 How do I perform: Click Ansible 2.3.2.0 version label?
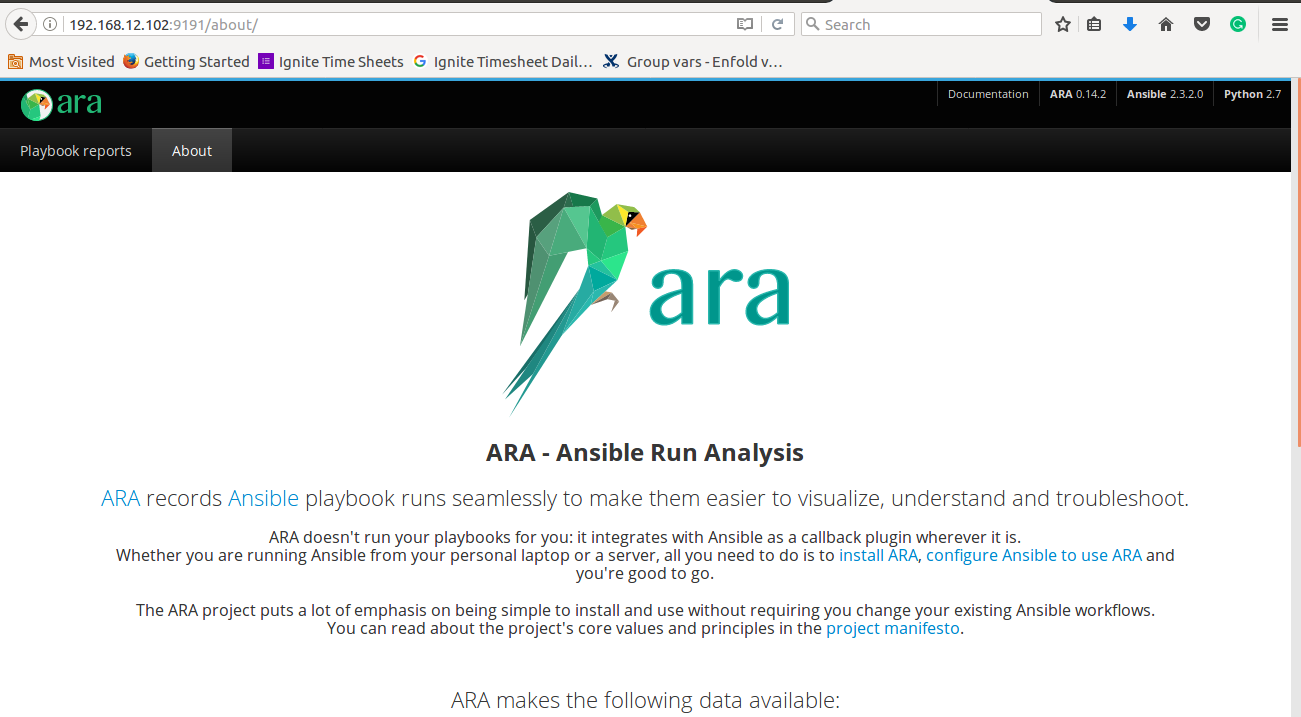1165,94
